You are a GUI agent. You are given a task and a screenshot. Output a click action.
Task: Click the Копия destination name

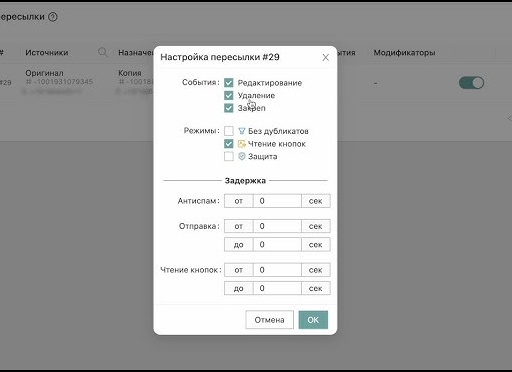pyautogui.click(x=130, y=73)
